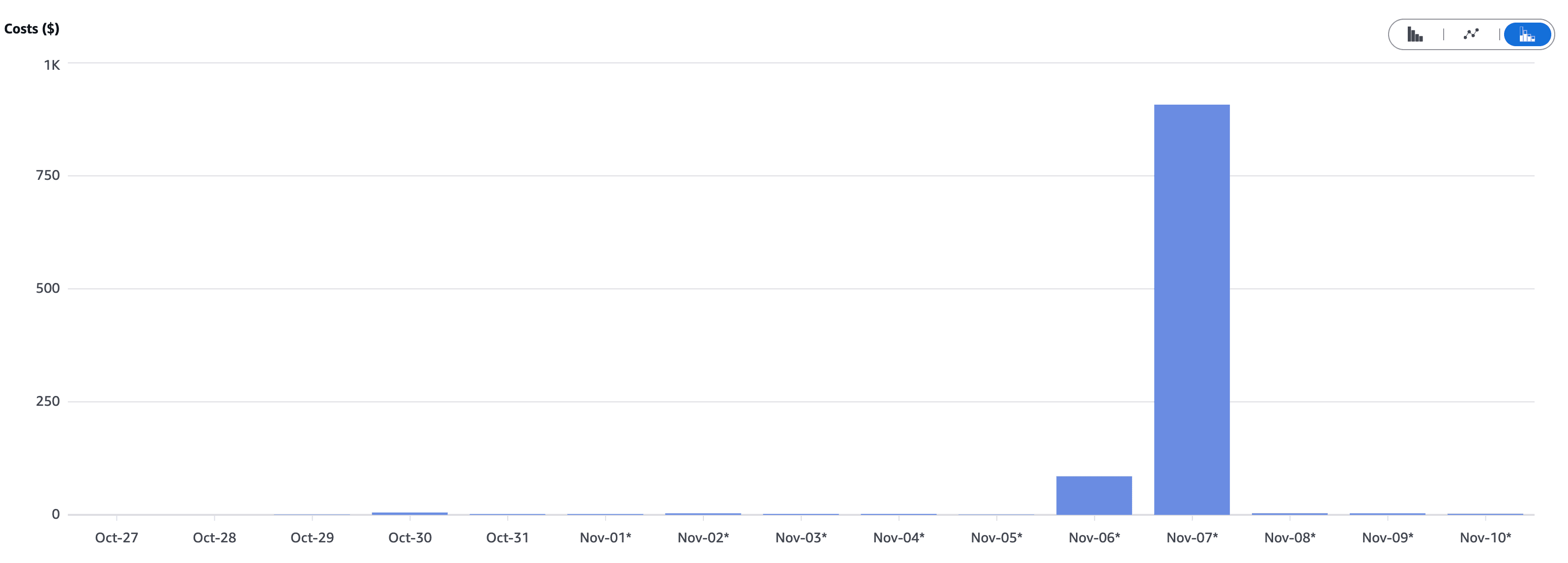This screenshot has height=563, width=1568.
Task: Click the 1K y-axis label
Action: coord(52,65)
